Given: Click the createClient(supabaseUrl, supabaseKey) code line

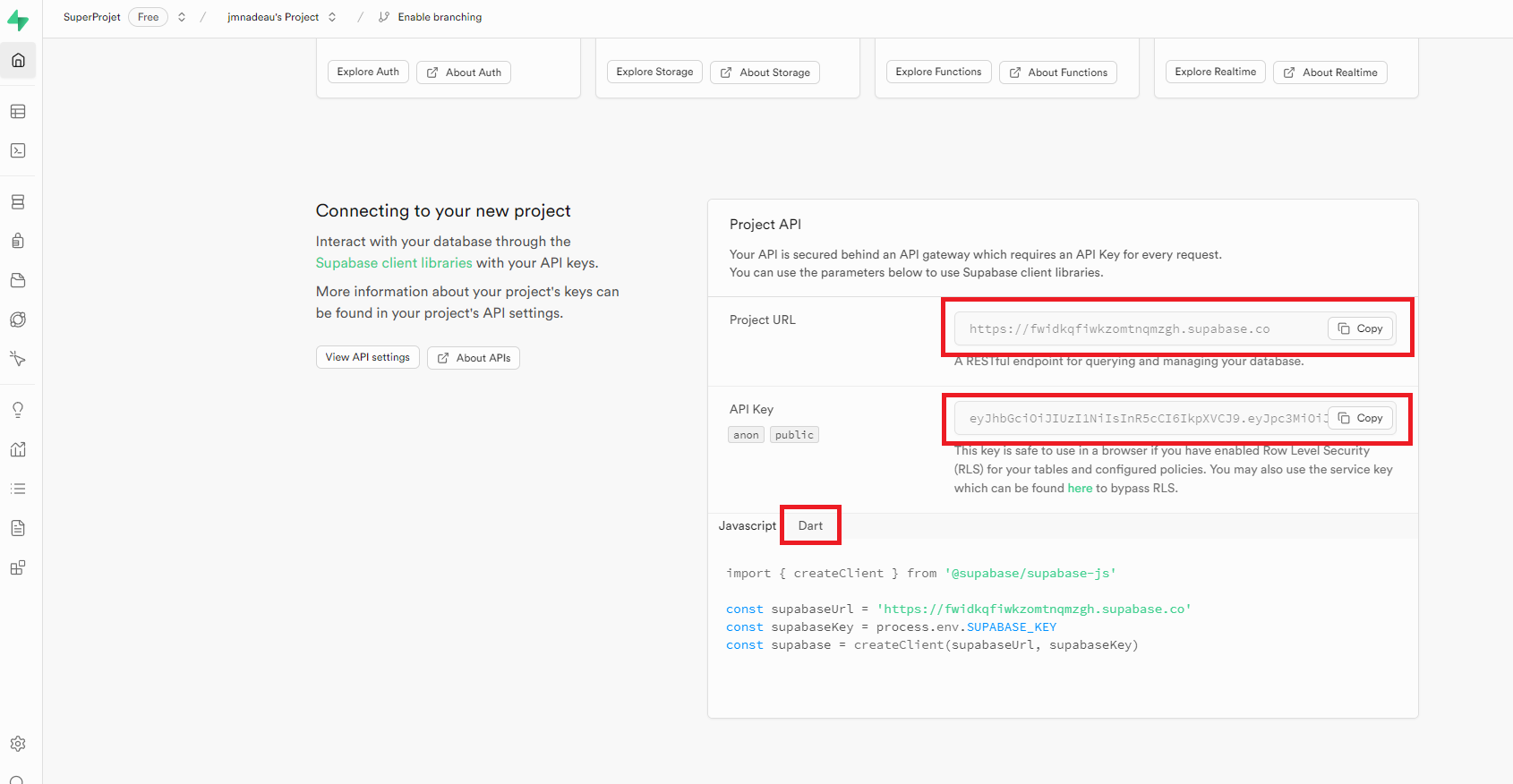Looking at the screenshot, I should [x=932, y=644].
